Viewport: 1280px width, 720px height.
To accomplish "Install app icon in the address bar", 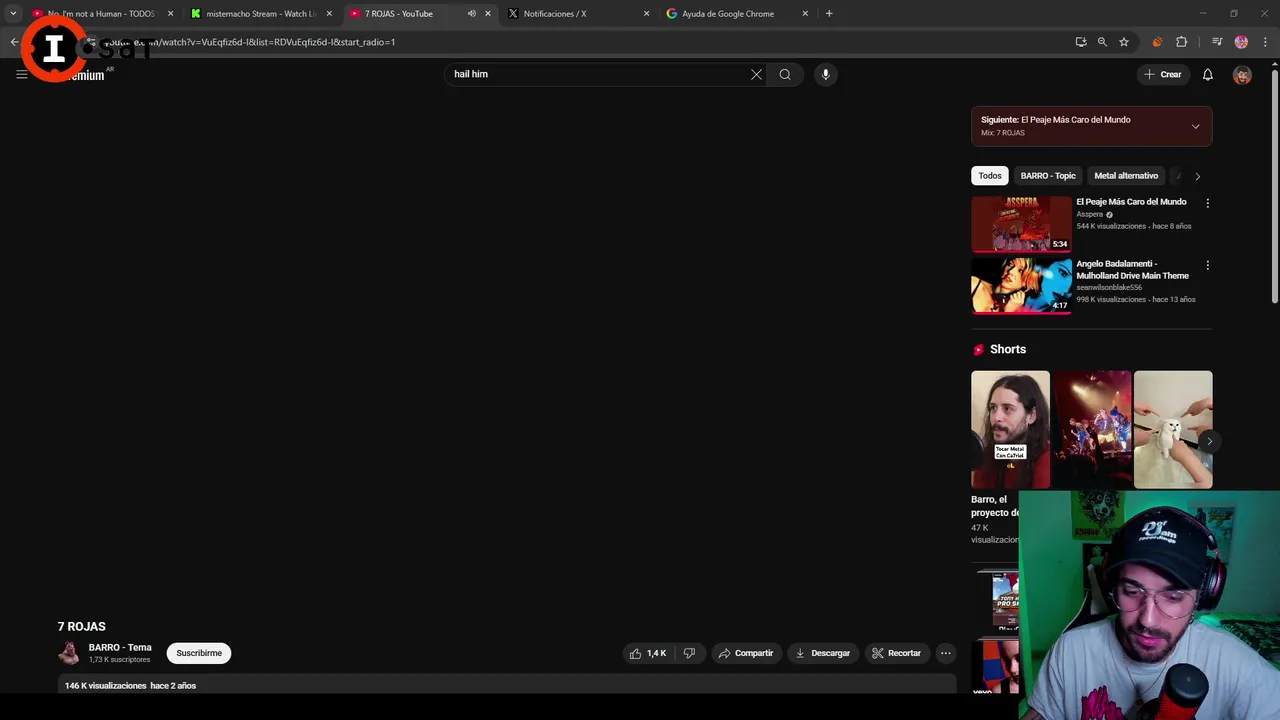I will [x=1080, y=42].
